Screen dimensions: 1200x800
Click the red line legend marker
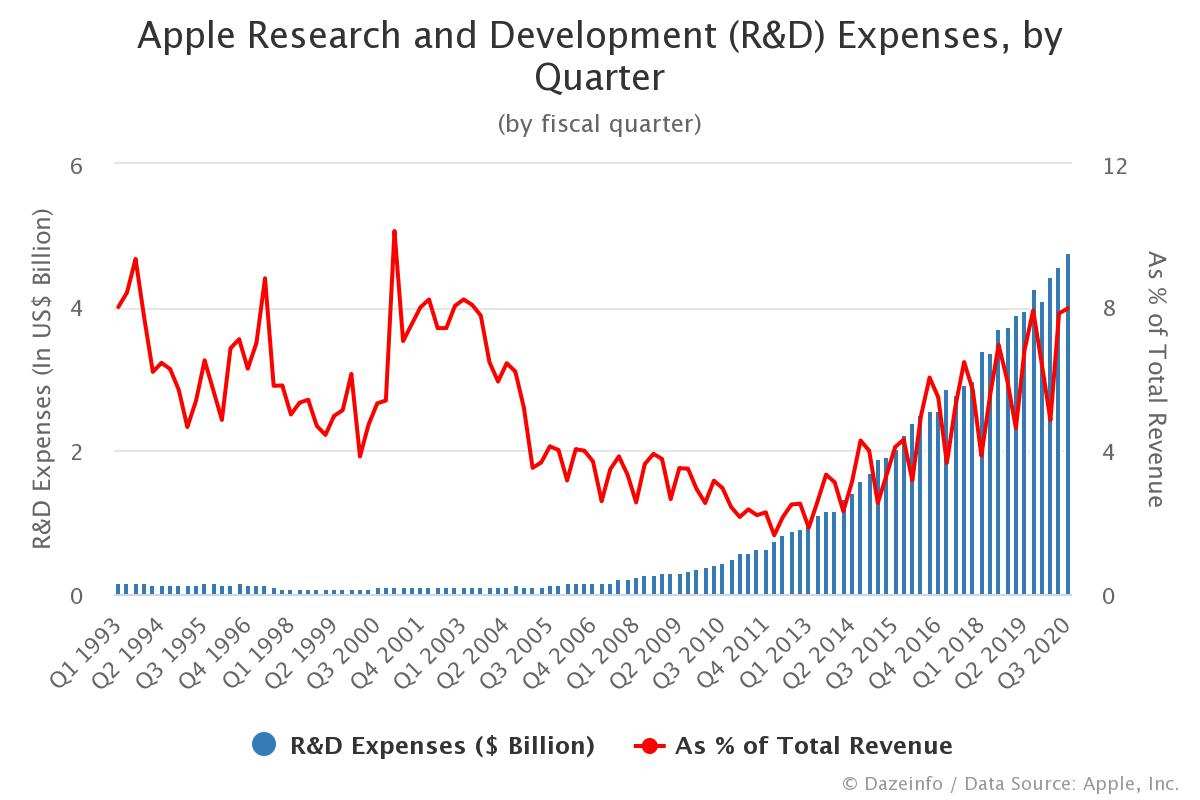650,745
